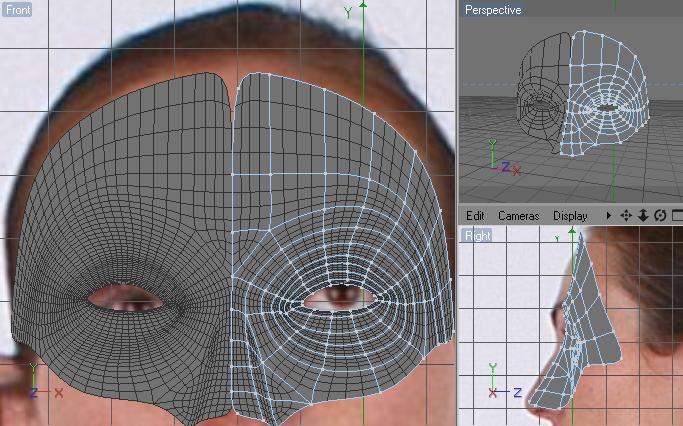Open the Cameras menu above the Right viewport
This screenshot has height=426, width=683.
tap(518, 216)
